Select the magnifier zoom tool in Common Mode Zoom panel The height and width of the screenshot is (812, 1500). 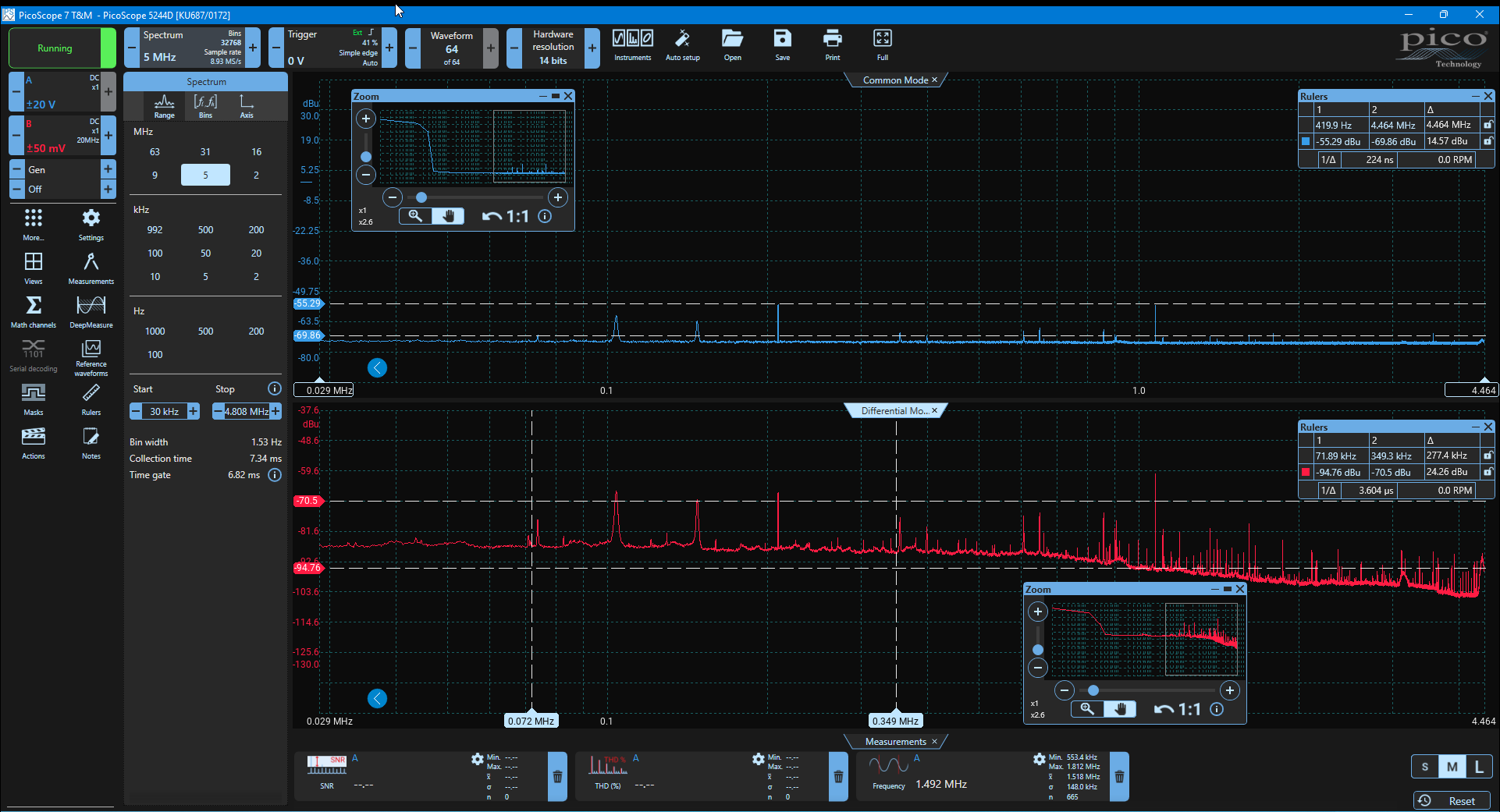(415, 216)
